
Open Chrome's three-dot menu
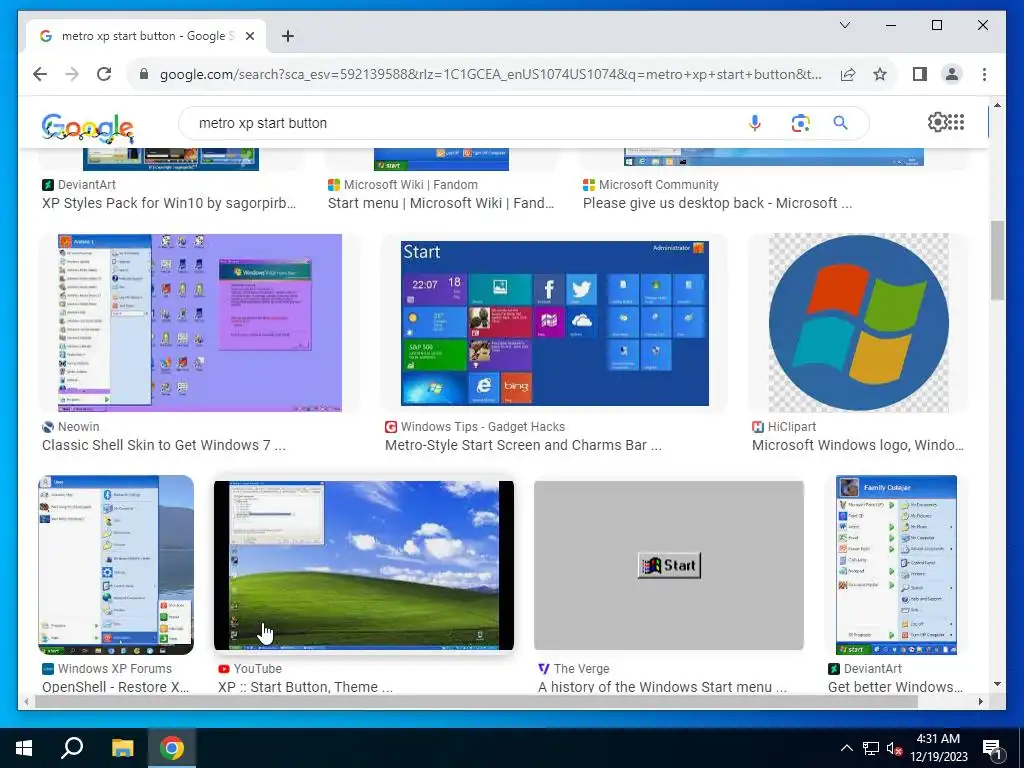click(x=984, y=74)
